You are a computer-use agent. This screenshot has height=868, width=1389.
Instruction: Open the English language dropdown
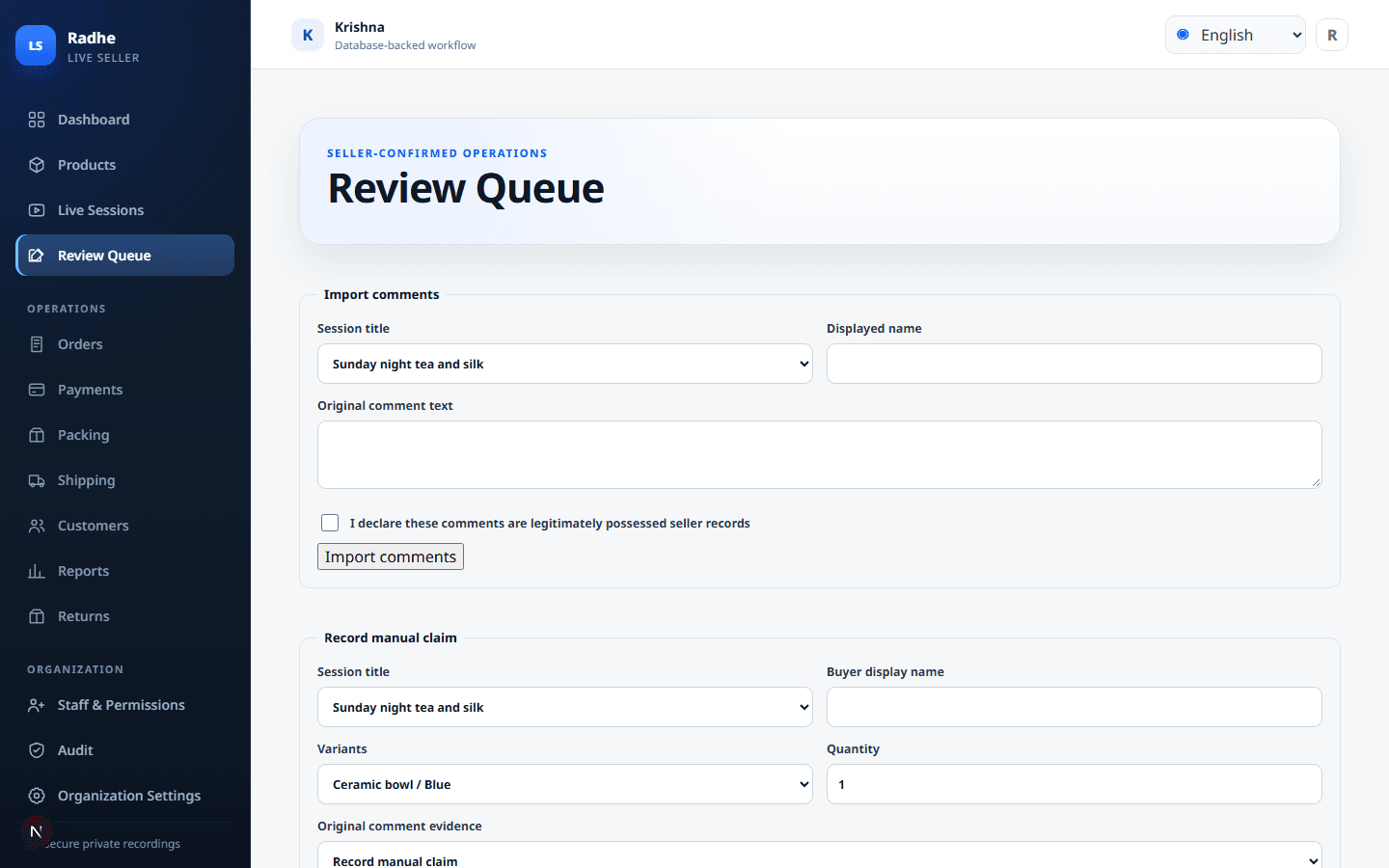point(1236,35)
